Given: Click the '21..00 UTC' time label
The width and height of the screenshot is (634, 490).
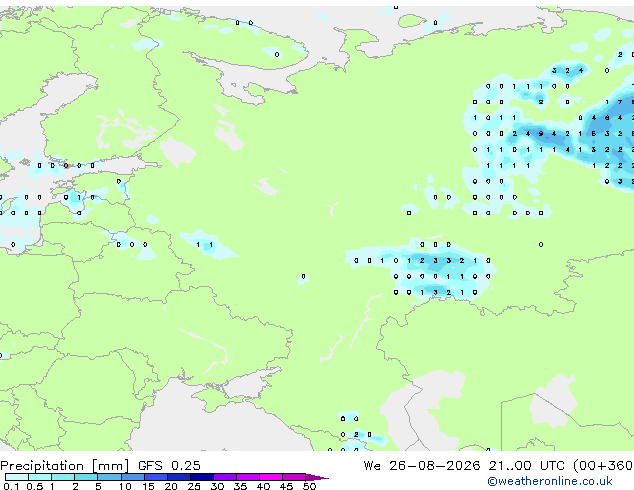Looking at the screenshot, I should click(x=526, y=466).
